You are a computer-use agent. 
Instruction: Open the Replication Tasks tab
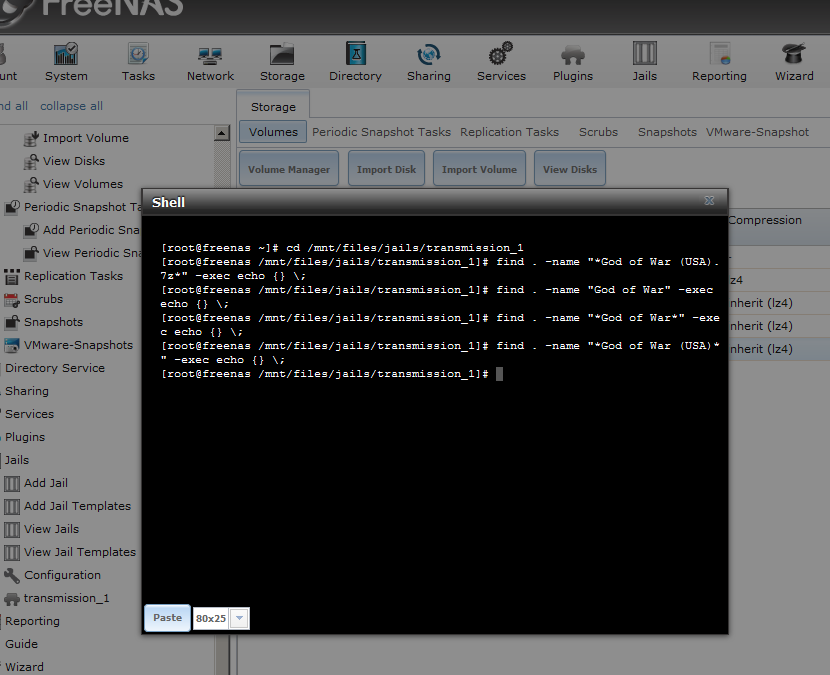point(509,132)
